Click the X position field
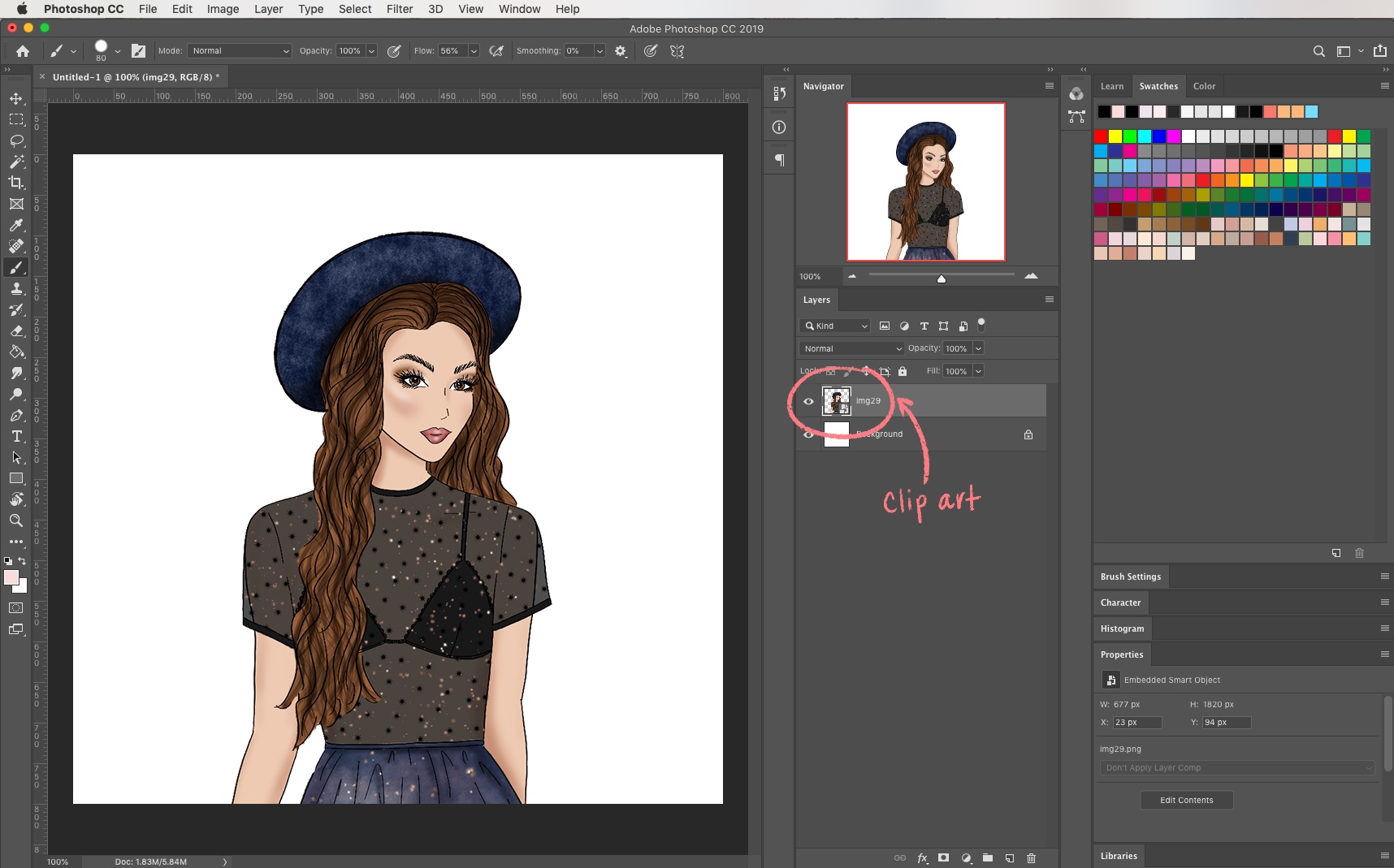 coord(1137,723)
